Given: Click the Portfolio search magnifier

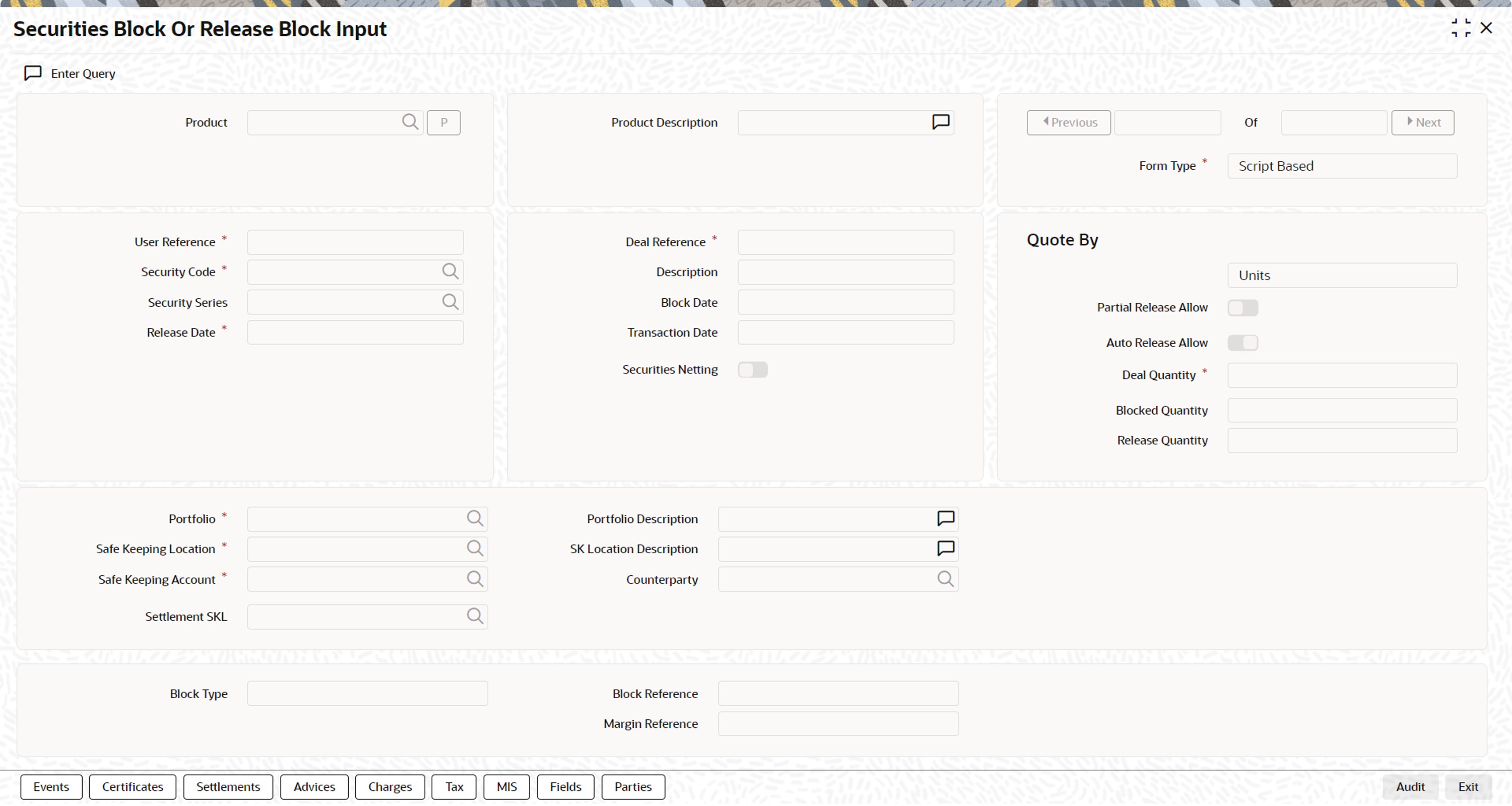Looking at the screenshot, I should pos(474,518).
